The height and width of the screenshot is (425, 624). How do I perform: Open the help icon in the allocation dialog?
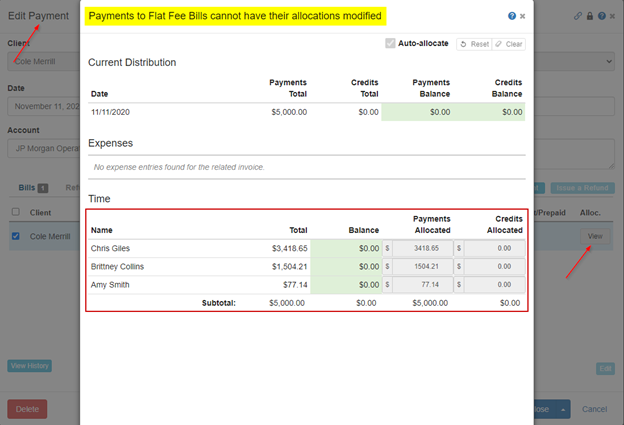pyautogui.click(x=512, y=16)
